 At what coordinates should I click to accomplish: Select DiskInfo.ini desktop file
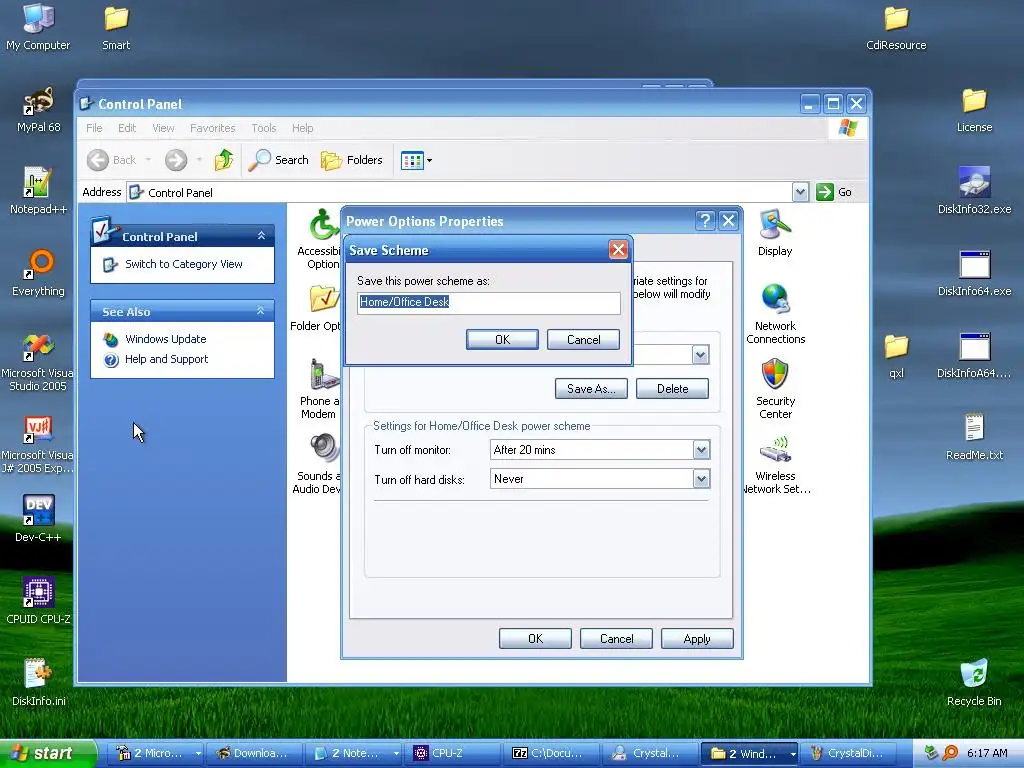tap(39, 683)
